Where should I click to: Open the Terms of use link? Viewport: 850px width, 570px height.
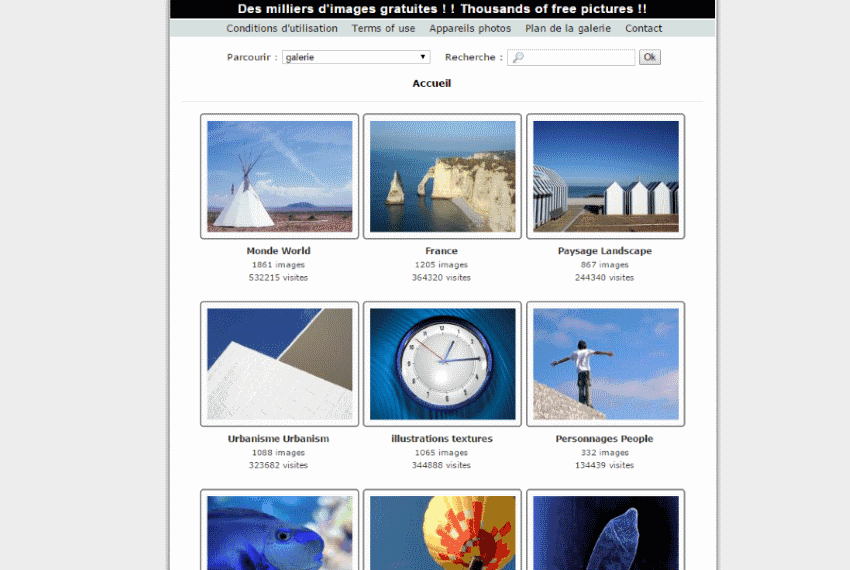tap(383, 28)
